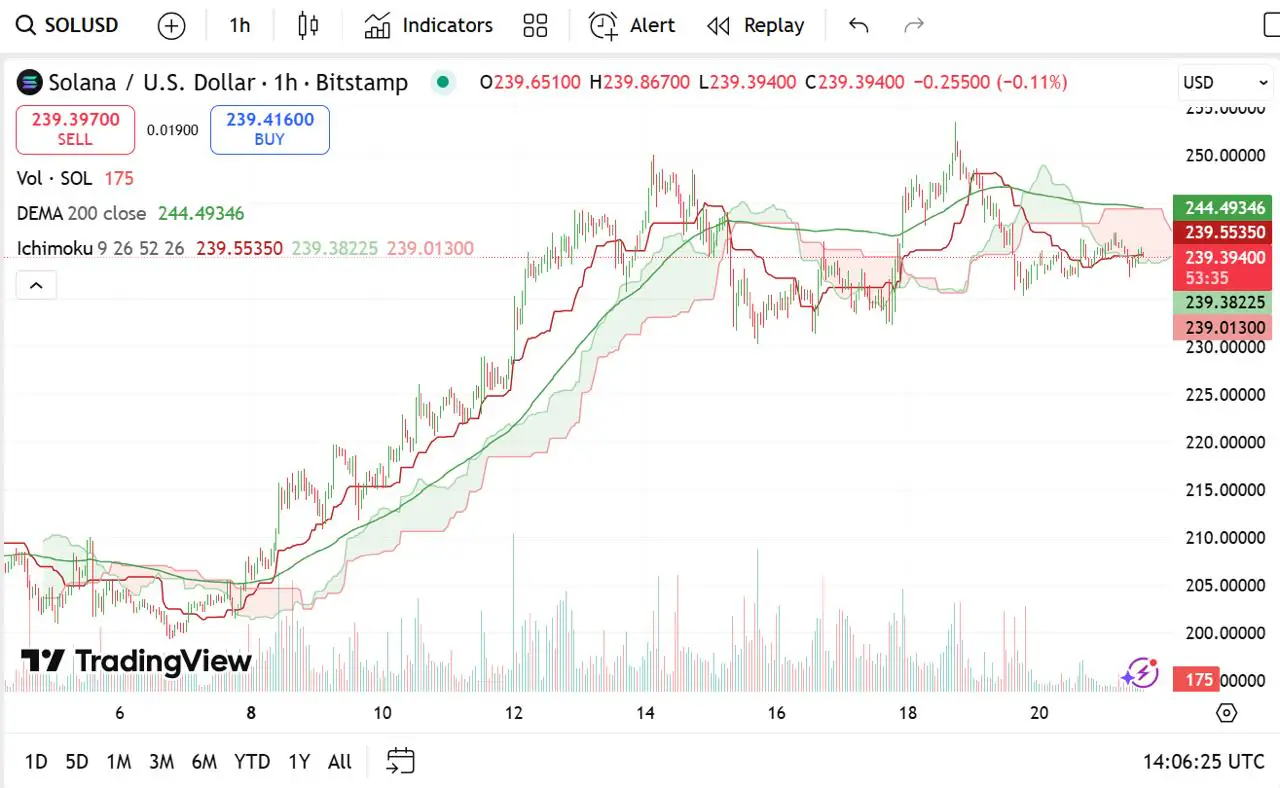Redo the last chart action
1280x788 pixels.
pos(913,25)
